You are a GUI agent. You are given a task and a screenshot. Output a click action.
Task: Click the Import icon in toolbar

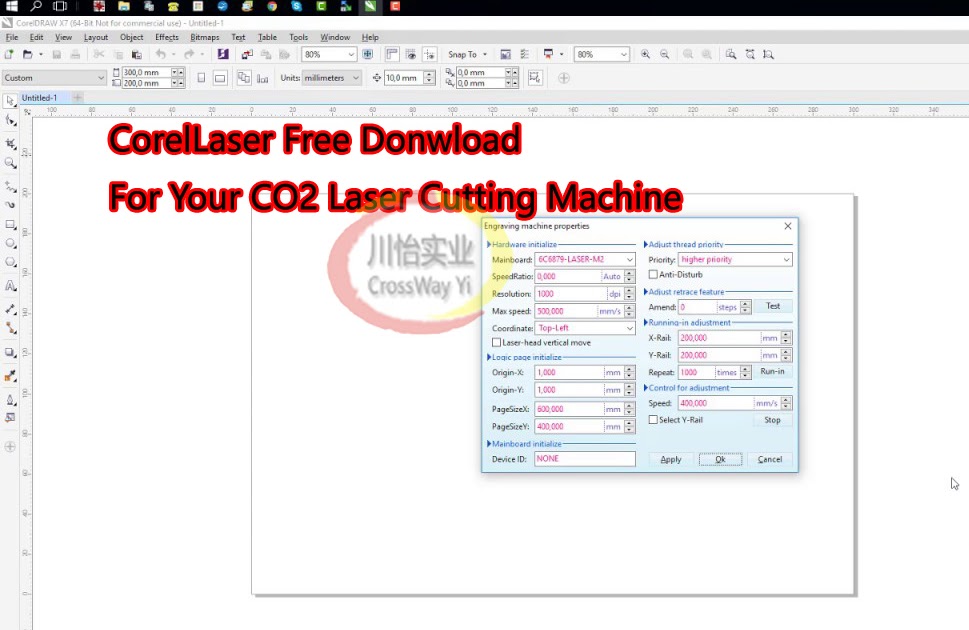(247, 54)
